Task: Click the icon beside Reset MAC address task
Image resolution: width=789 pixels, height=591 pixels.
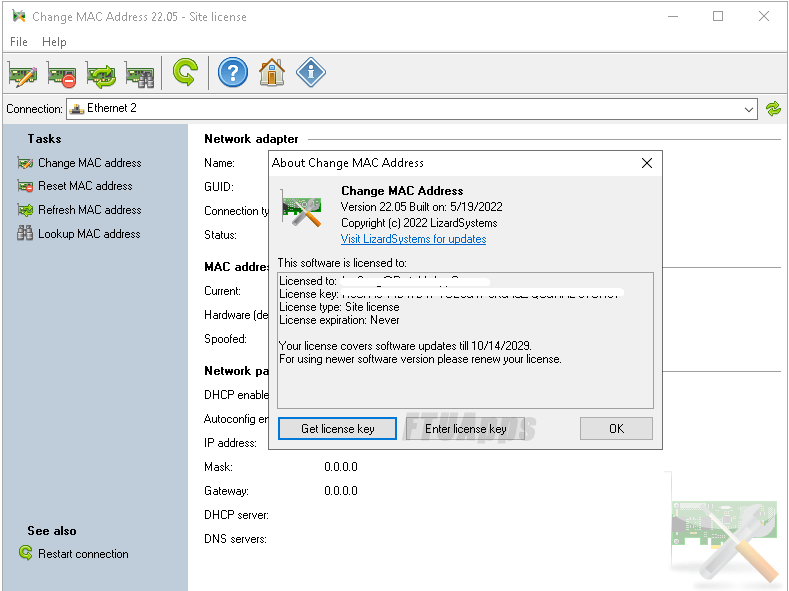Action: (25, 186)
